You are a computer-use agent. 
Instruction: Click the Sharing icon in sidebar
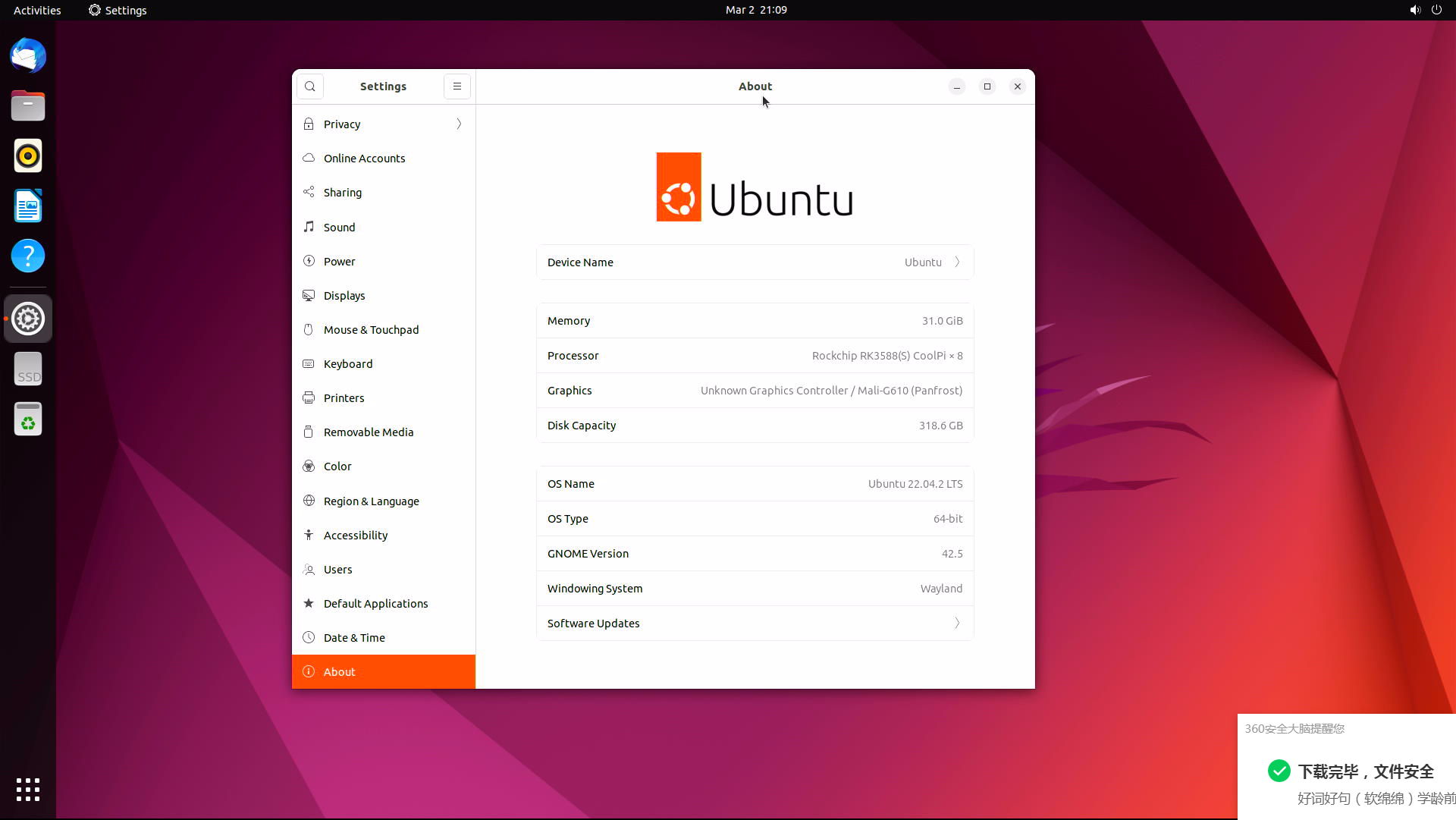(309, 193)
